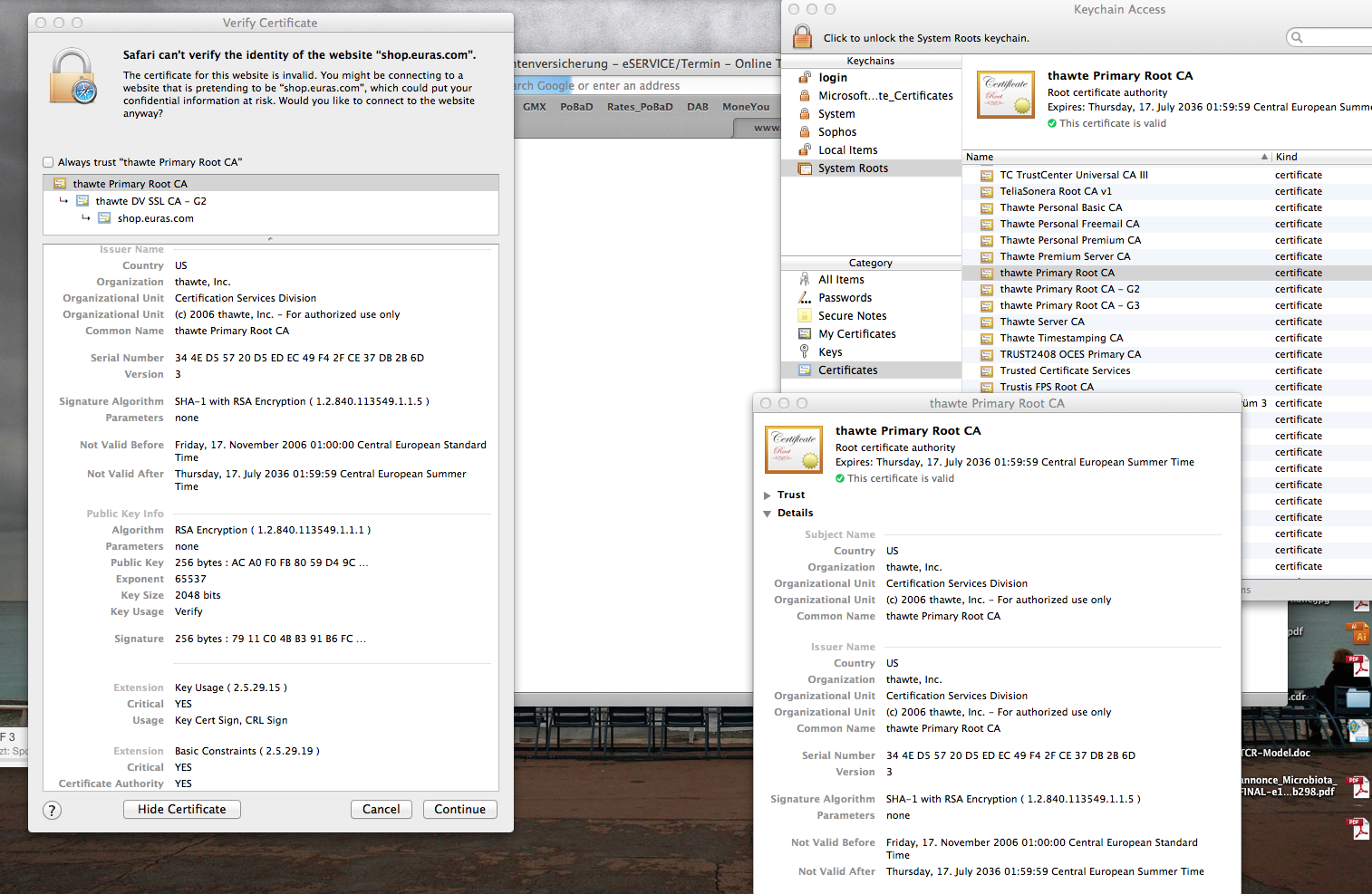Open the MoneyYou bookmark

pos(746,107)
